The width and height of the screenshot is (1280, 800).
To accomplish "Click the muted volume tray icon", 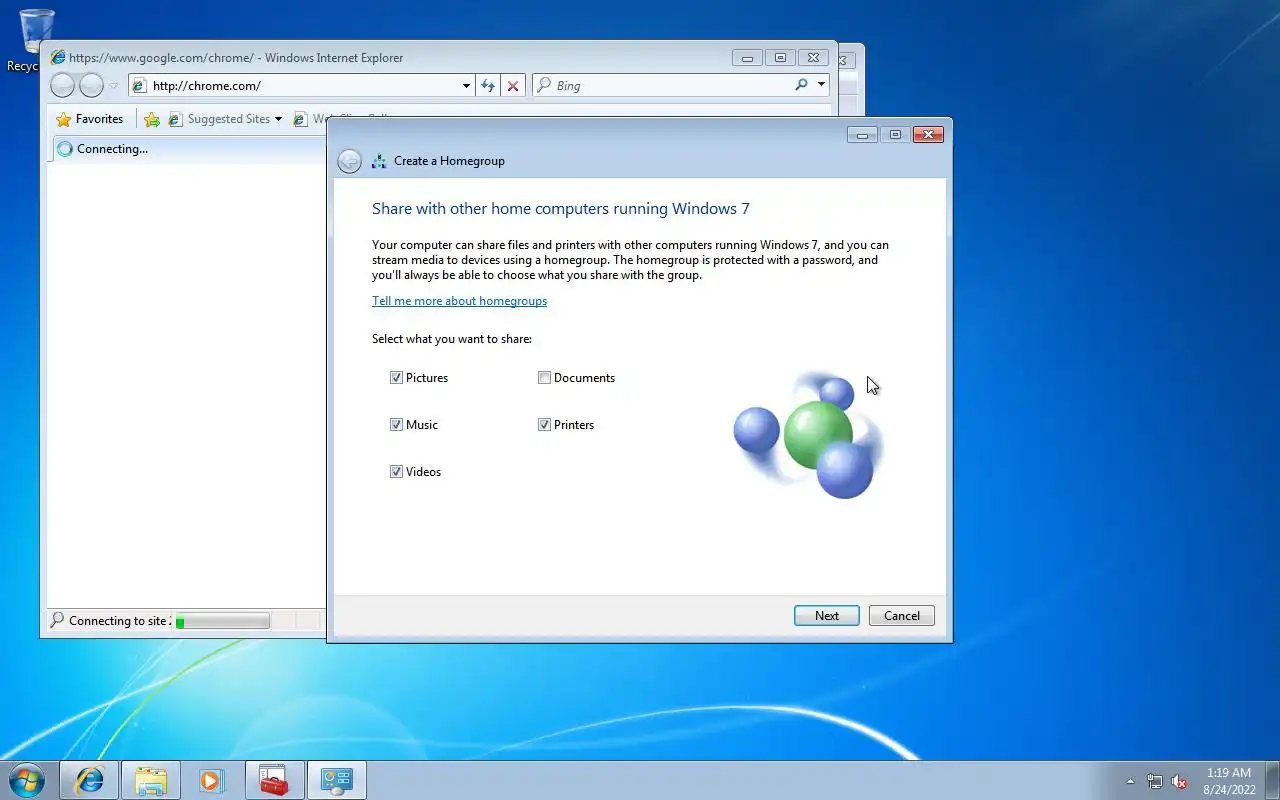I will (1179, 781).
